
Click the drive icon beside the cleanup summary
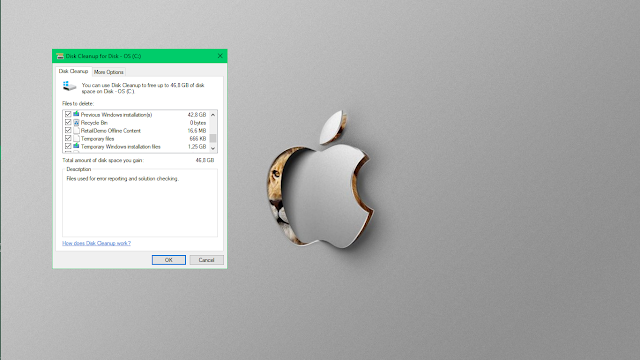[x=69, y=86]
